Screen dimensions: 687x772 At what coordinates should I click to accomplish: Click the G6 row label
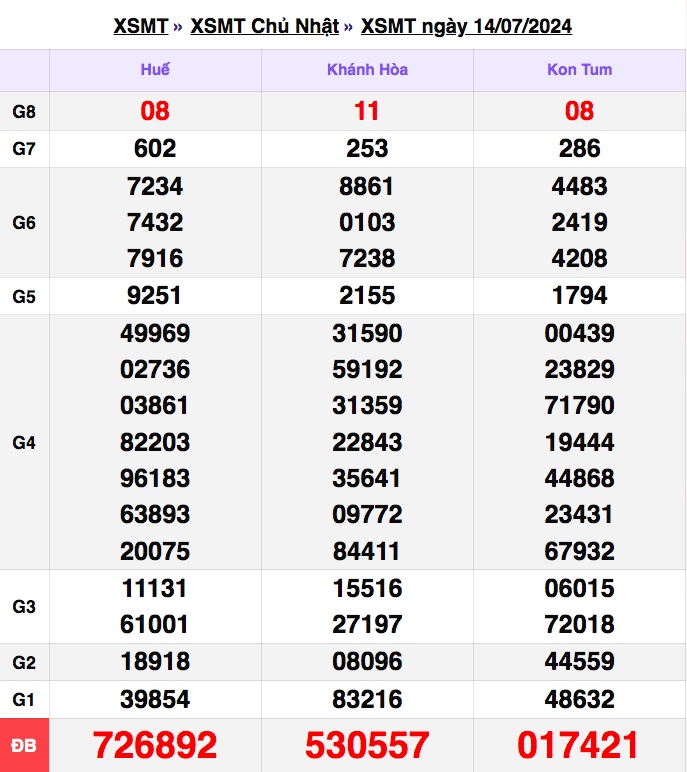[24, 223]
